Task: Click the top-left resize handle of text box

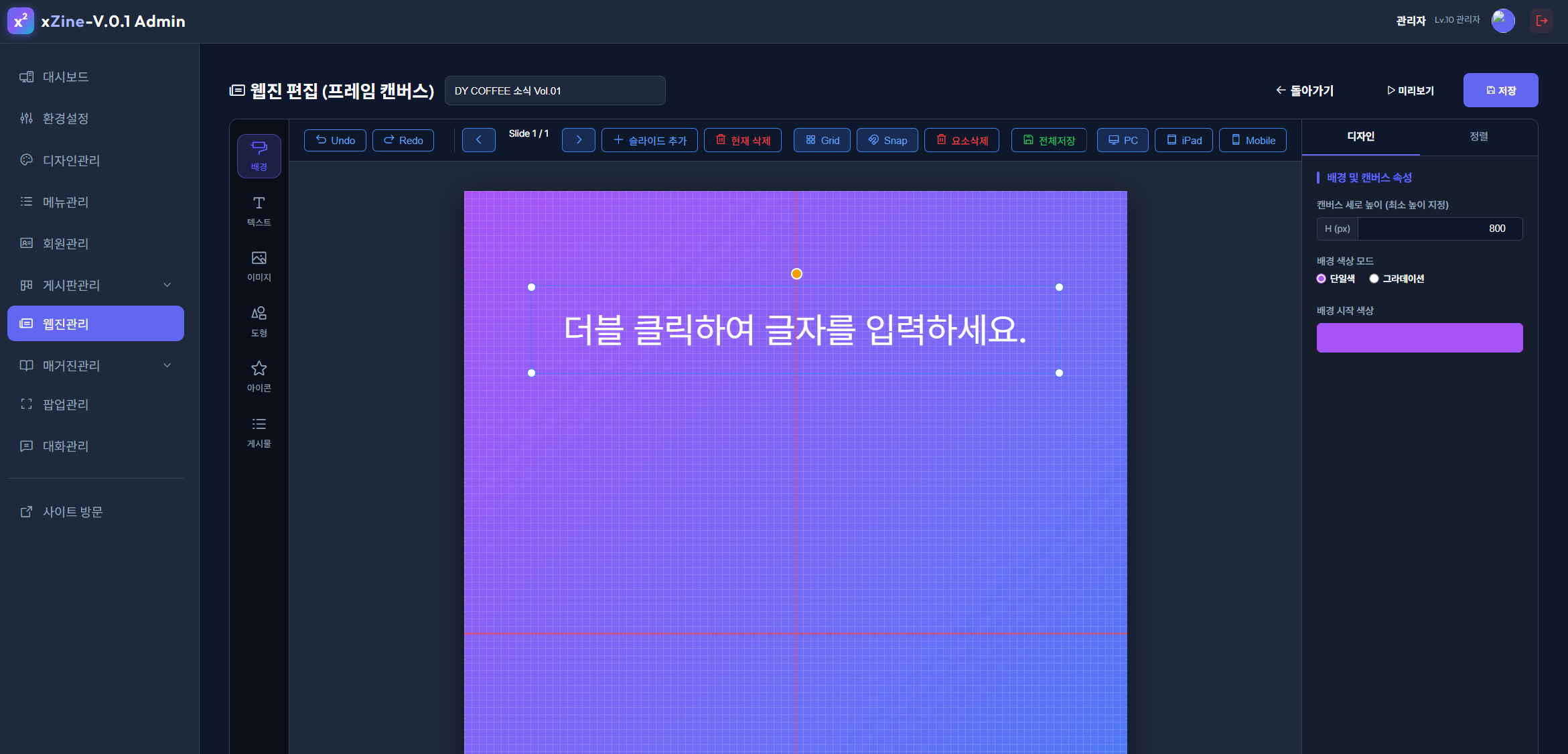Action: (x=531, y=287)
